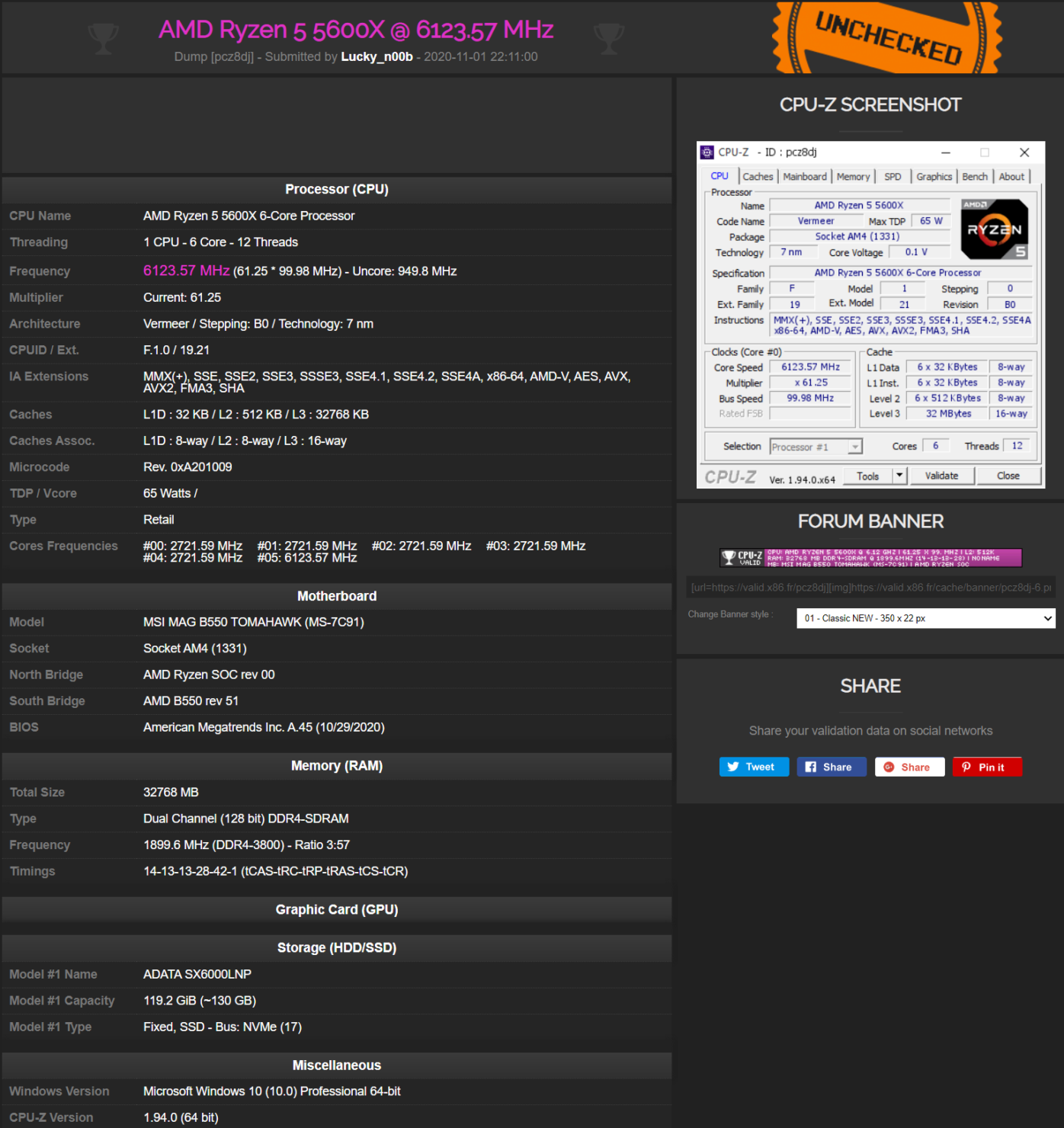Click the ADATA SX6000LNP storage name
Screen dimensions: 1064x1128
click(197, 975)
